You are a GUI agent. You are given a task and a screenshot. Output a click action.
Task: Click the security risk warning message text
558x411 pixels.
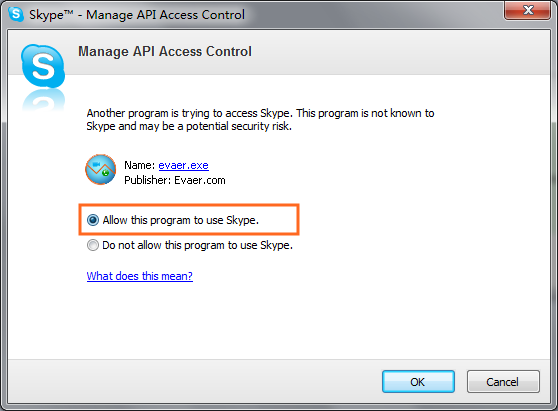tap(260, 120)
